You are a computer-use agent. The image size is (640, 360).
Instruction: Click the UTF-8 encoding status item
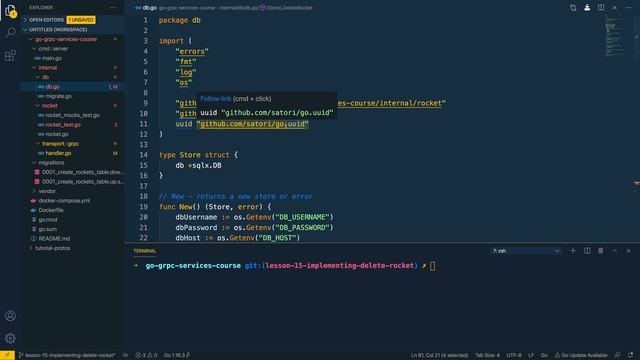[x=514, y=355]
